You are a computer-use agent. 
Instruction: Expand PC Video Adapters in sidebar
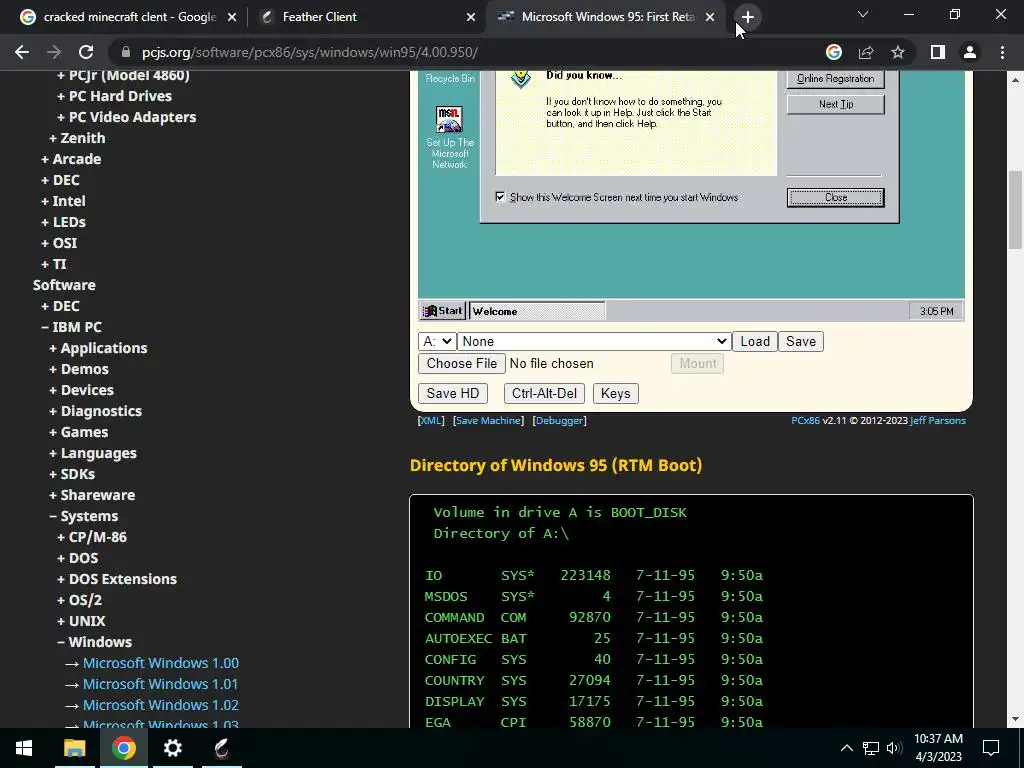click(127, 117)
